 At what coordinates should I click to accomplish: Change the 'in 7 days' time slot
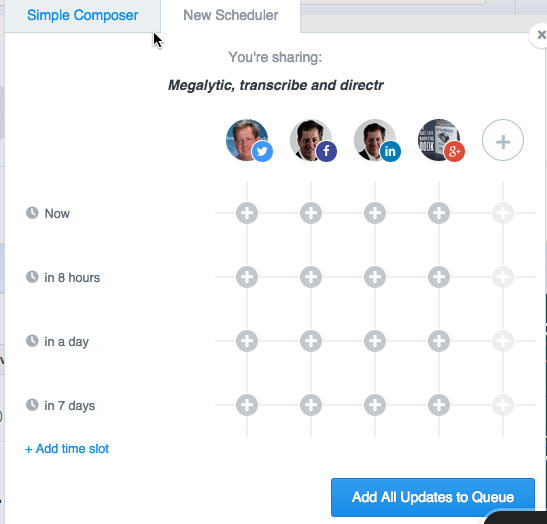[61, 405]
